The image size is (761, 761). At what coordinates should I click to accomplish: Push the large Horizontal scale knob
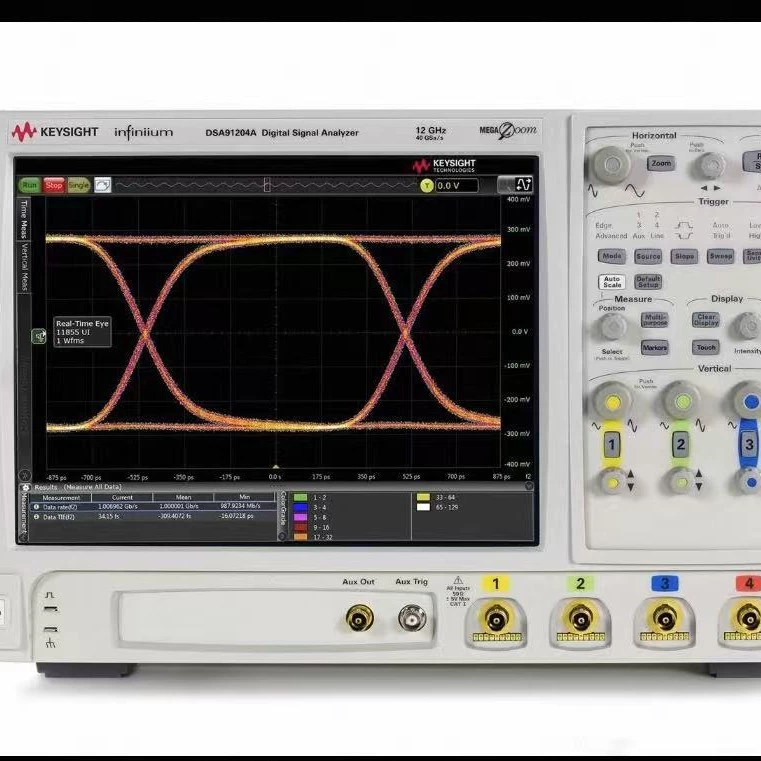pos(611,164)
